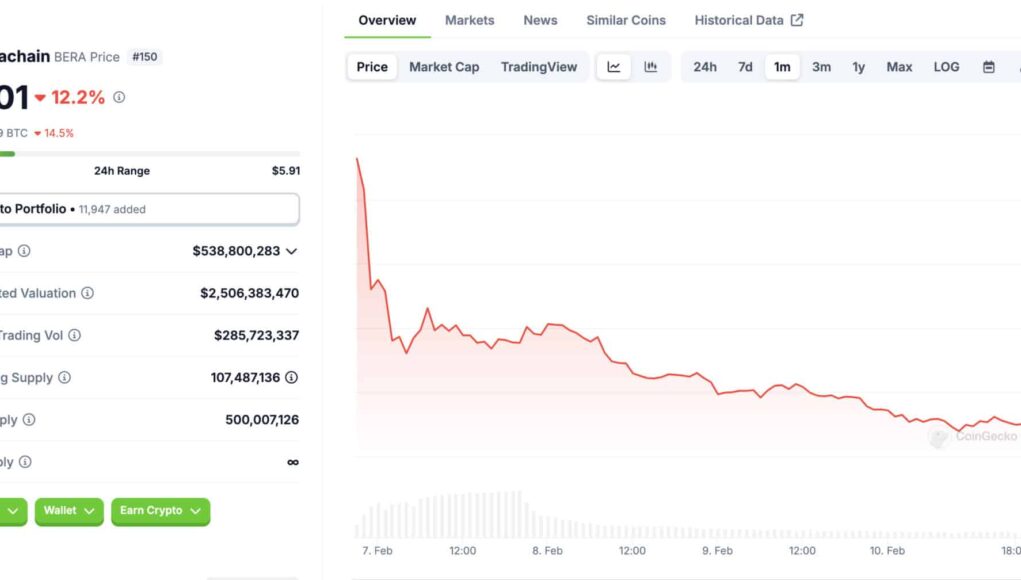Switch to candlestick chart icon
The width and height of the screenshot is (1021, 580).
[650, 67]
